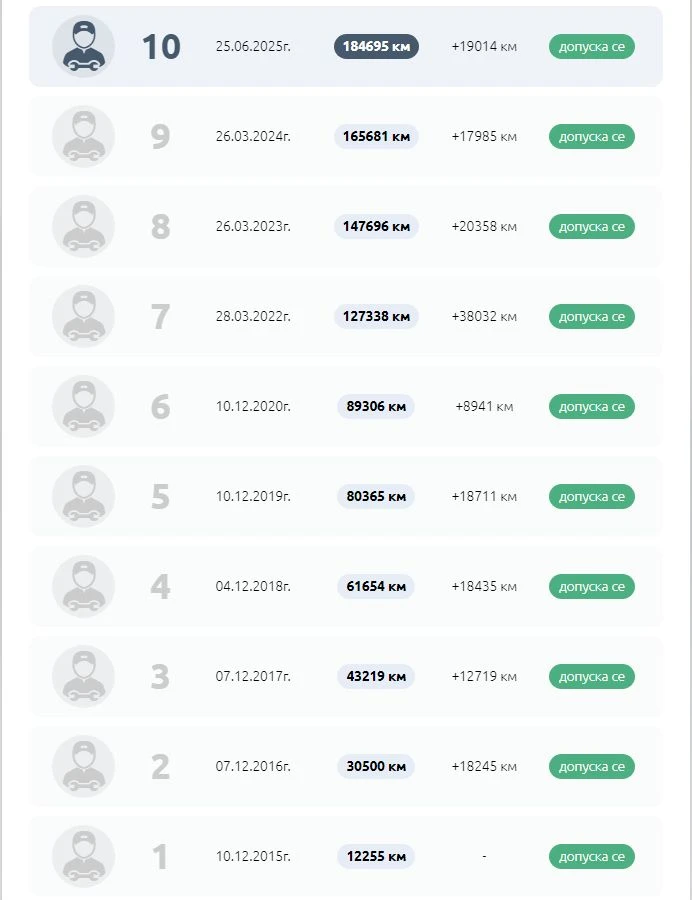Select the mechanic avatar dated 04.12.2018
The width and height of the screenshot is (692, 900).
point(83,586)
